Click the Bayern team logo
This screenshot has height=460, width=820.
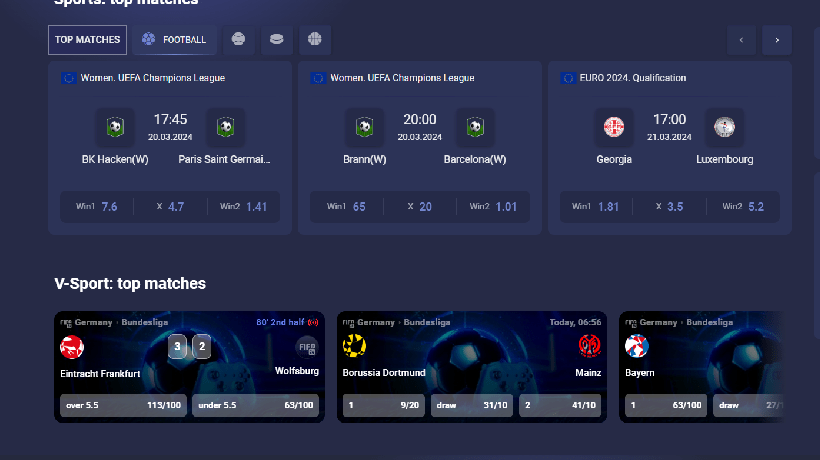(636, 346)
